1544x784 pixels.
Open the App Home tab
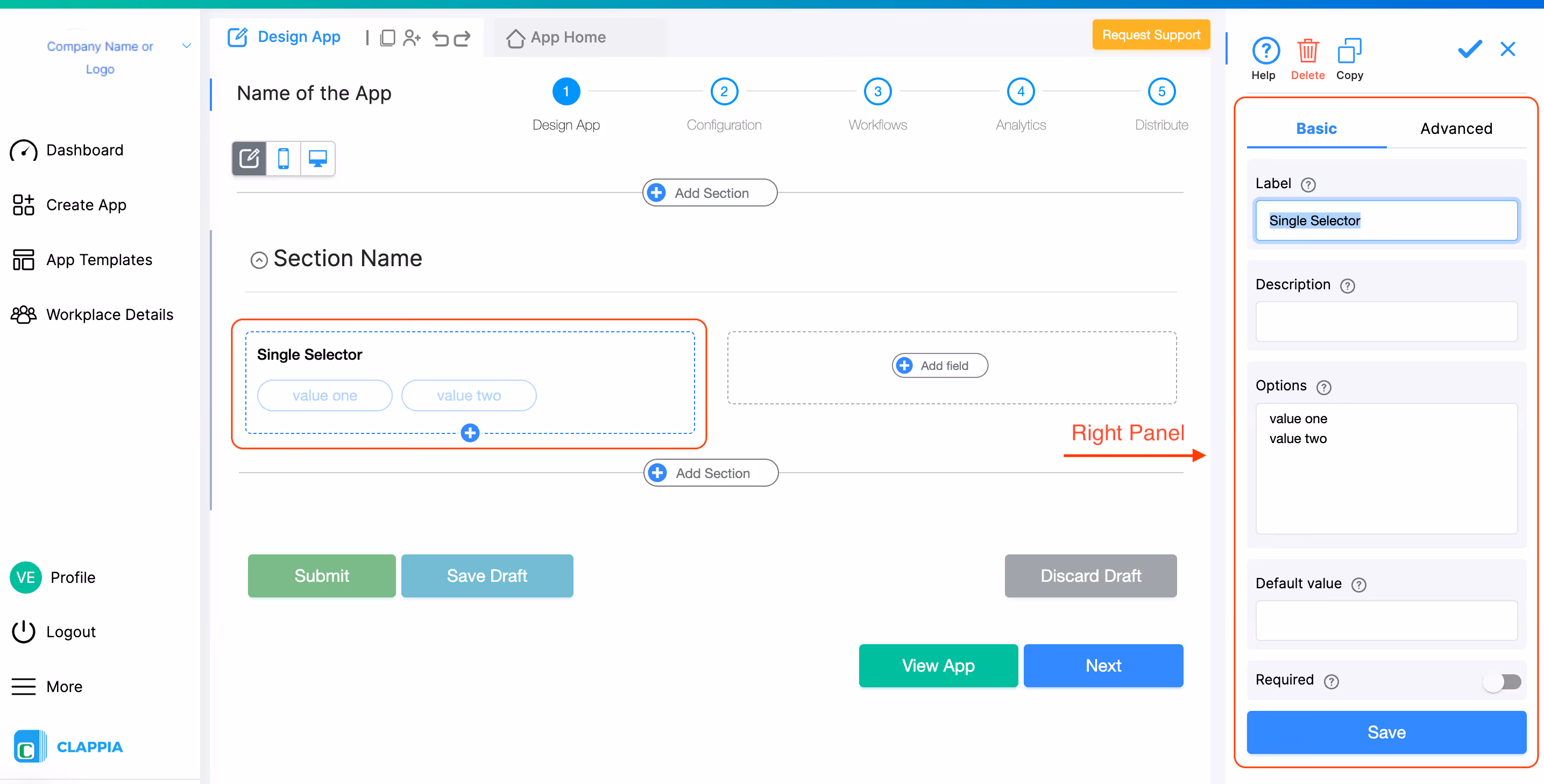click(556, 37)
